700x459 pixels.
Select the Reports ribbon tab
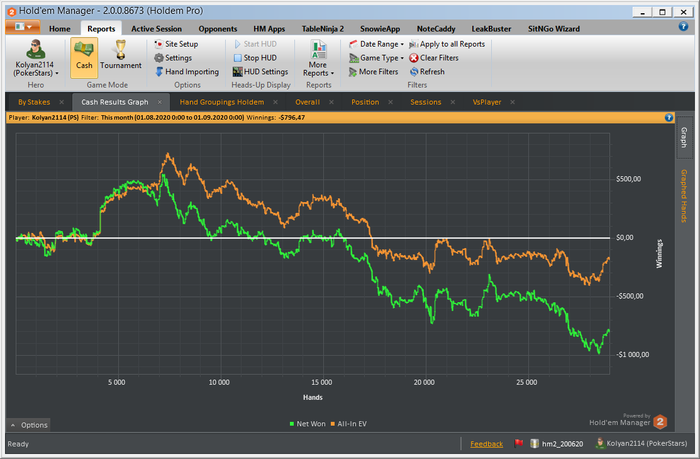point(101,29)
